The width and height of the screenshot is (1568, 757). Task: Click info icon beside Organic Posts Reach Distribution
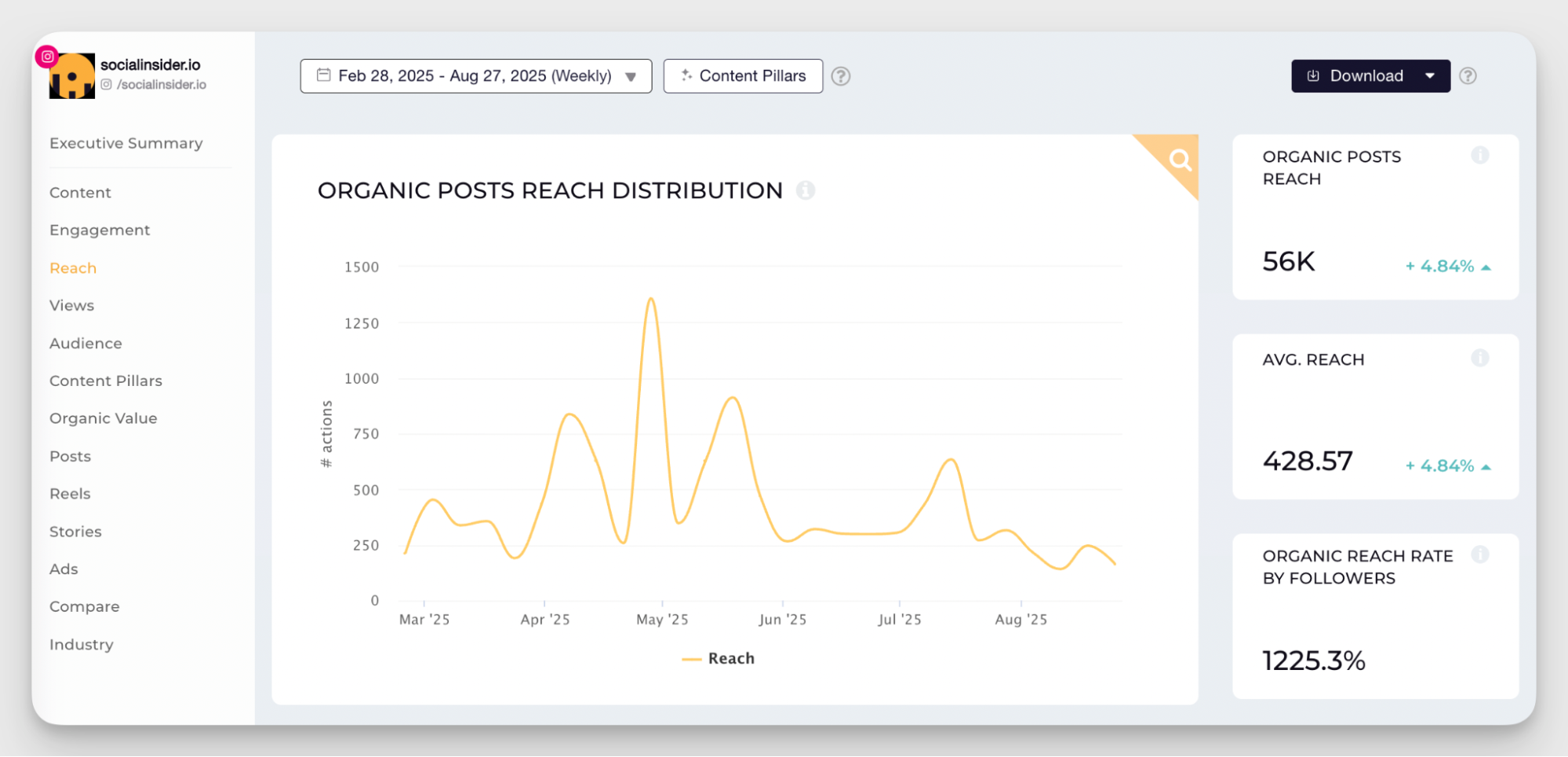805,191
